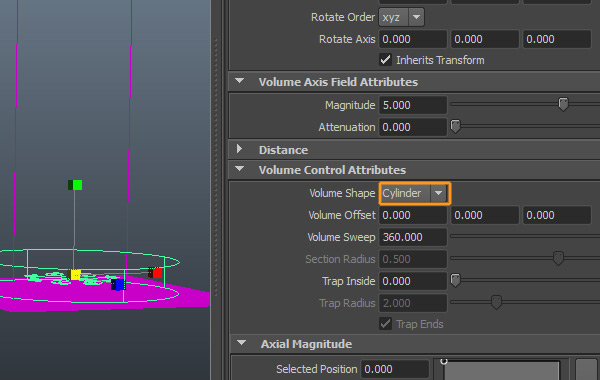The image size is (600, 380).
Task: Click the Volume Sweep value field
Action: [412, 237]
